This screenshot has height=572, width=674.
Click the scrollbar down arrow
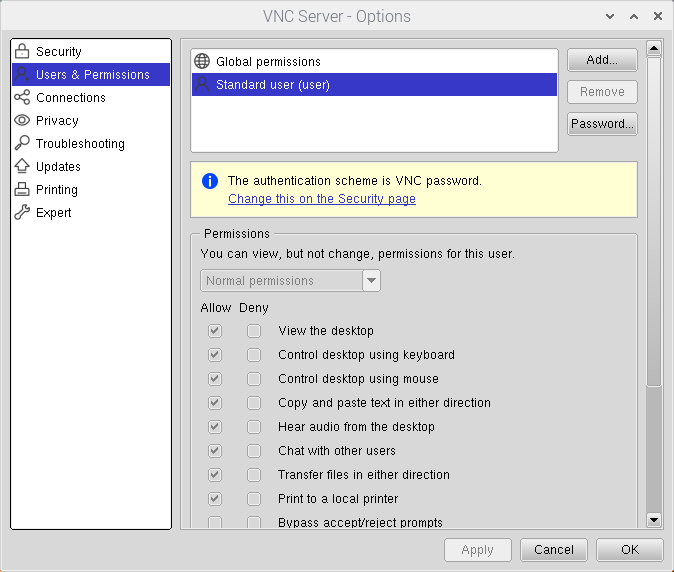(x=654, y=520)
